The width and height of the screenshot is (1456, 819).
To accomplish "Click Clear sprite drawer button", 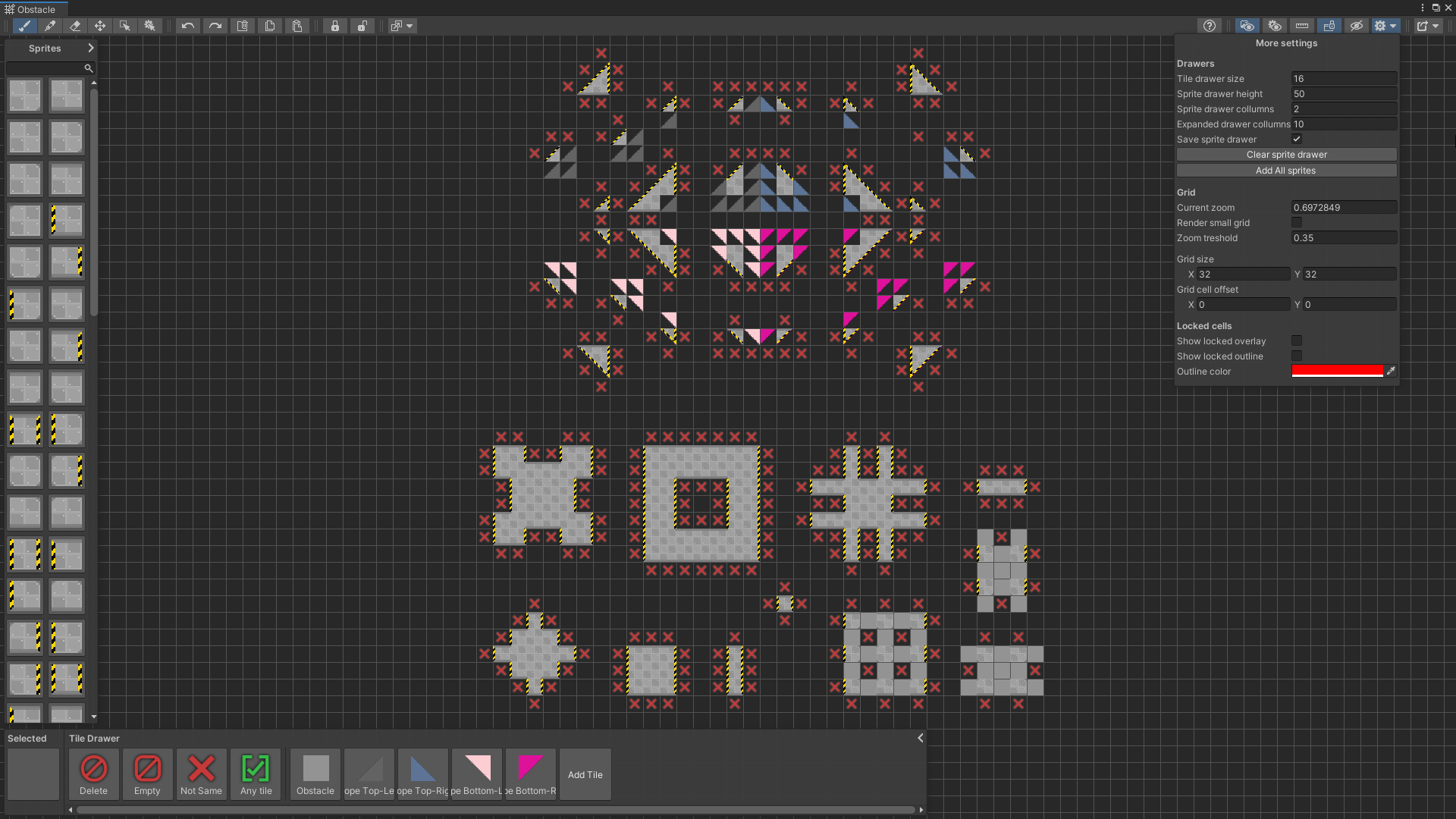I will click(x=1286, y=154).
